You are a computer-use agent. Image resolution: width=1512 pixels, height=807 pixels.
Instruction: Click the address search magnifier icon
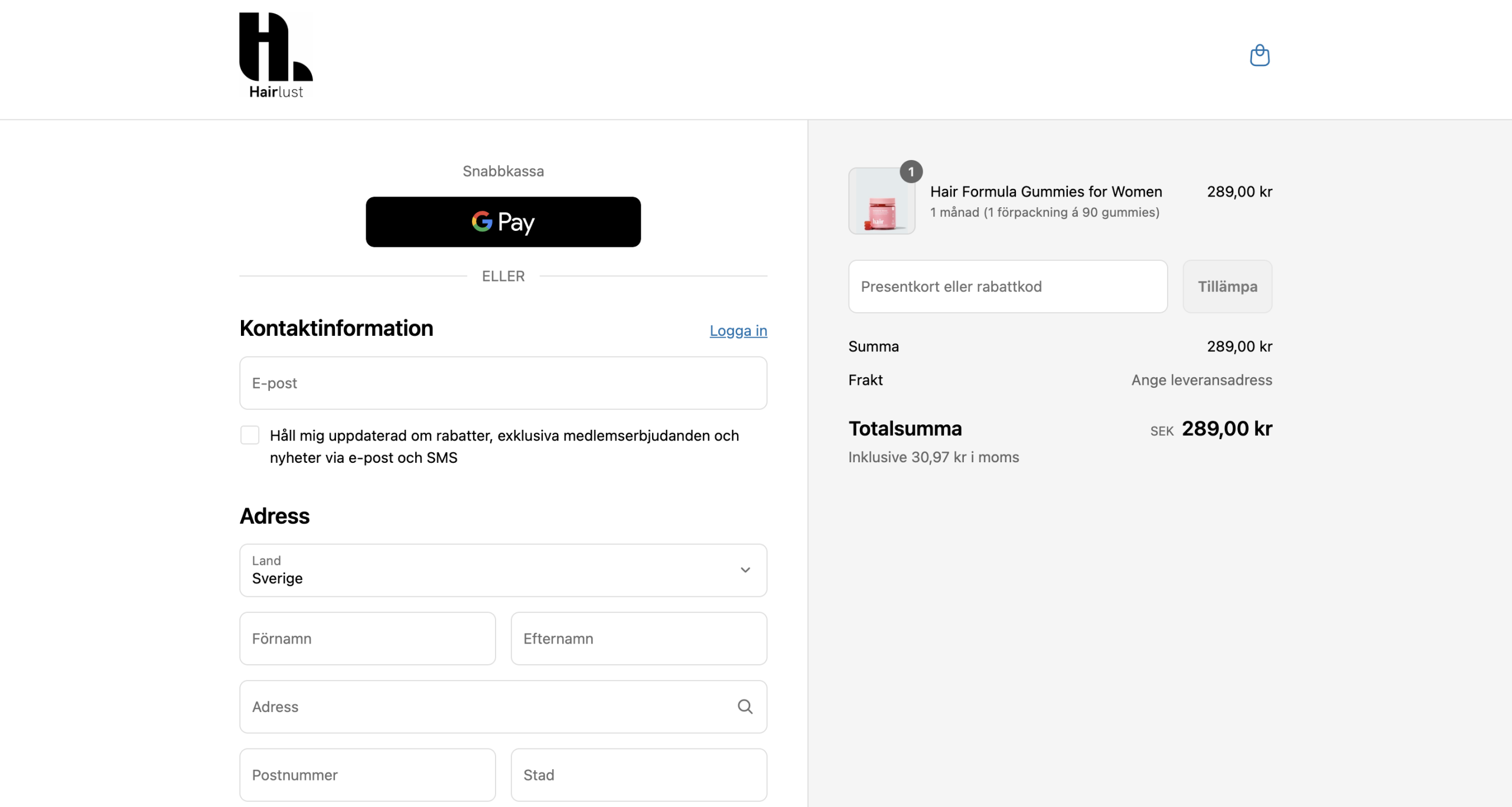(x=745, y=707)
